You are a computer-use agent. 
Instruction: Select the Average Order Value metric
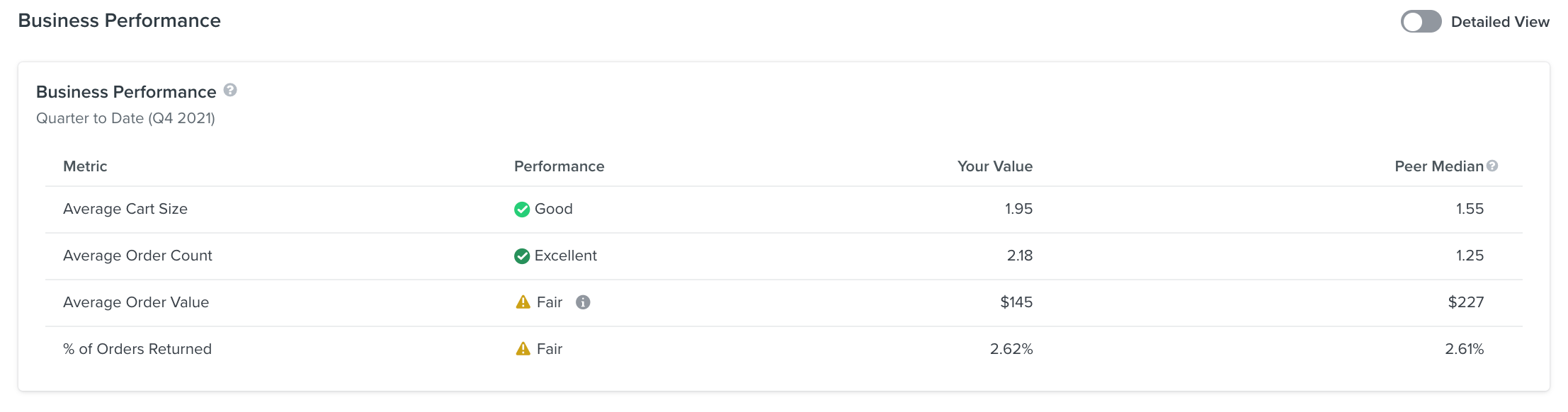(x=136, y=302)
